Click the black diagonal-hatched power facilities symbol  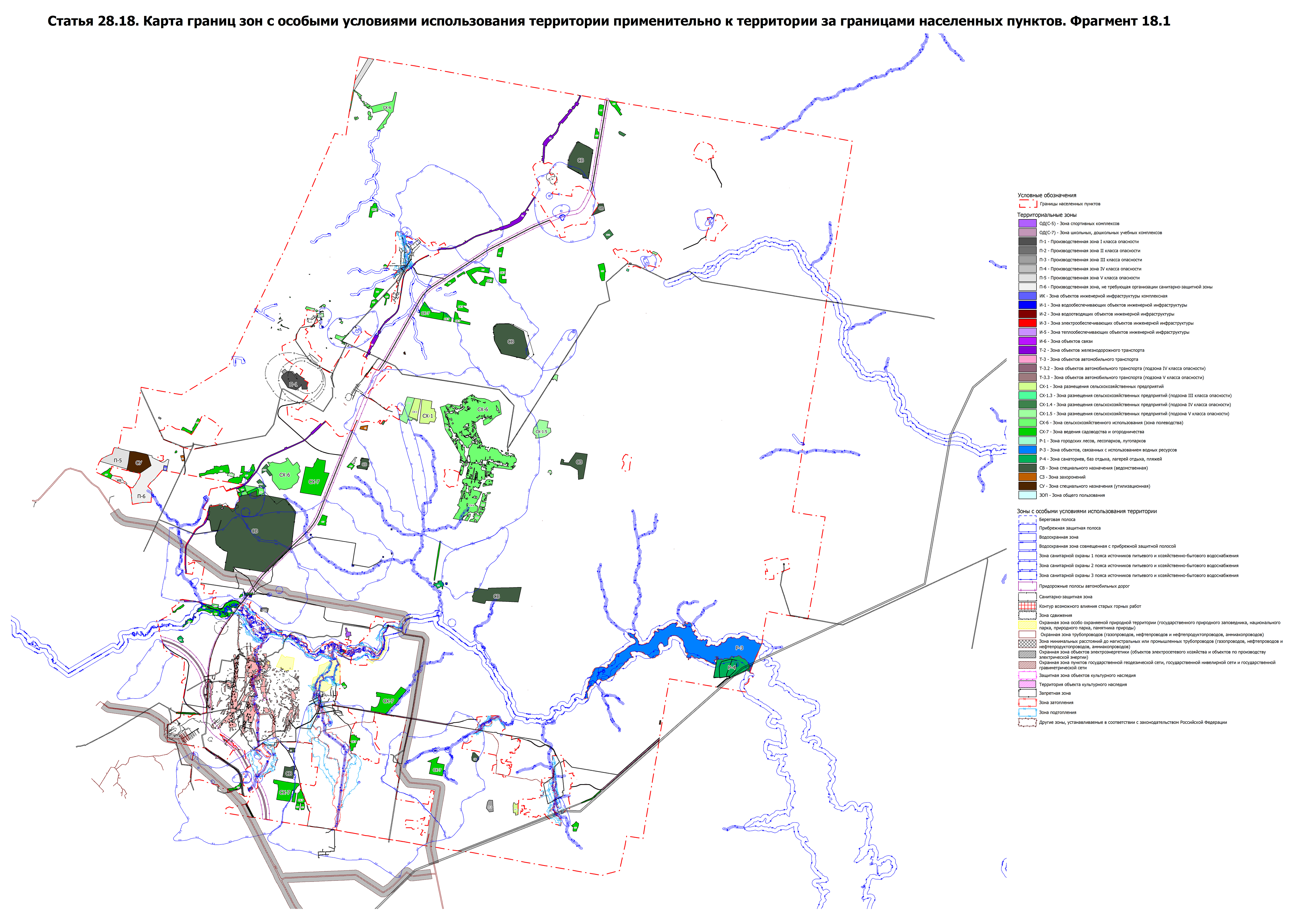click(1027, 654)
